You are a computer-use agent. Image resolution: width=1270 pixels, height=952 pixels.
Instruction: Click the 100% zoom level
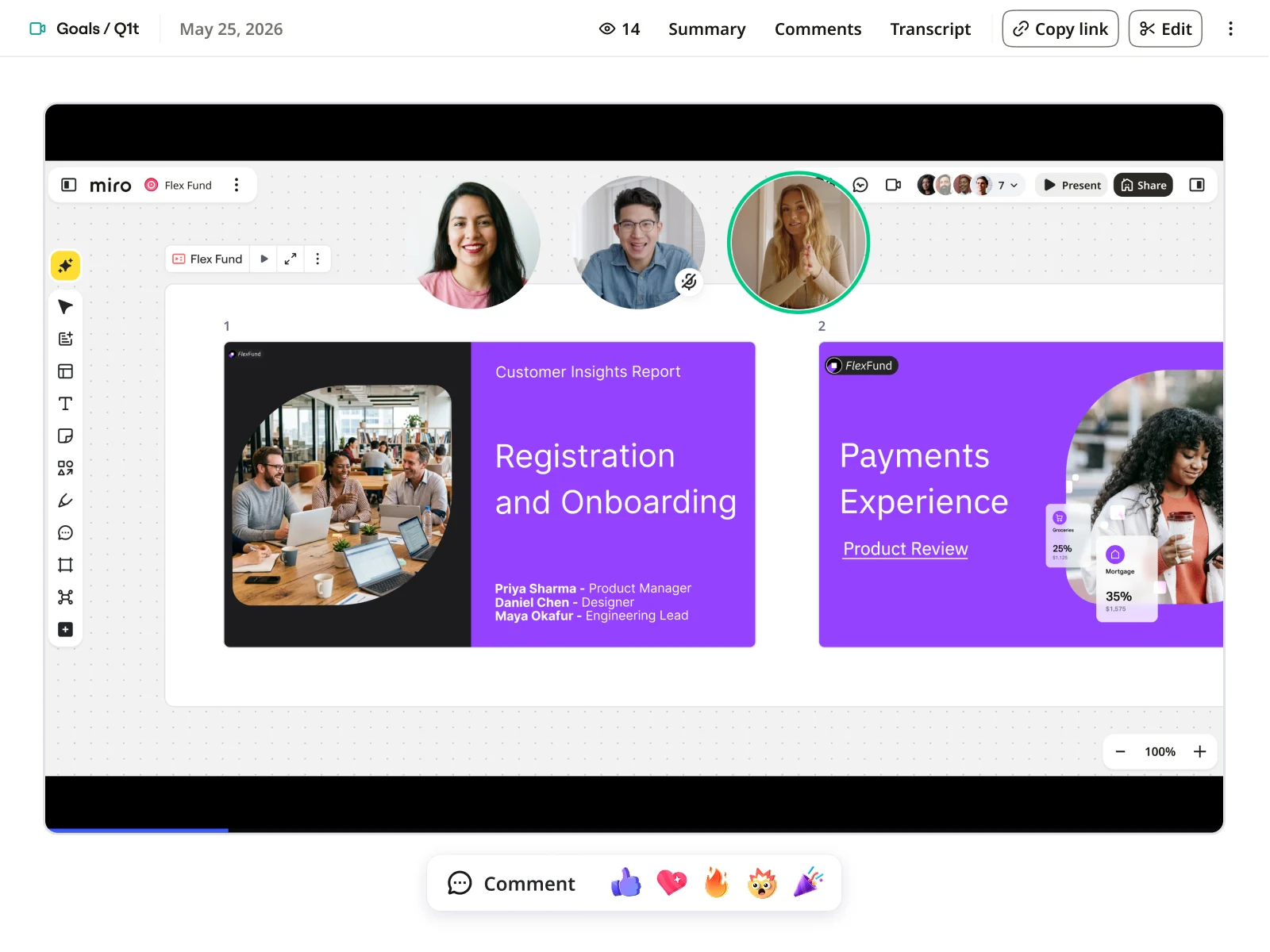[1160, 751]
